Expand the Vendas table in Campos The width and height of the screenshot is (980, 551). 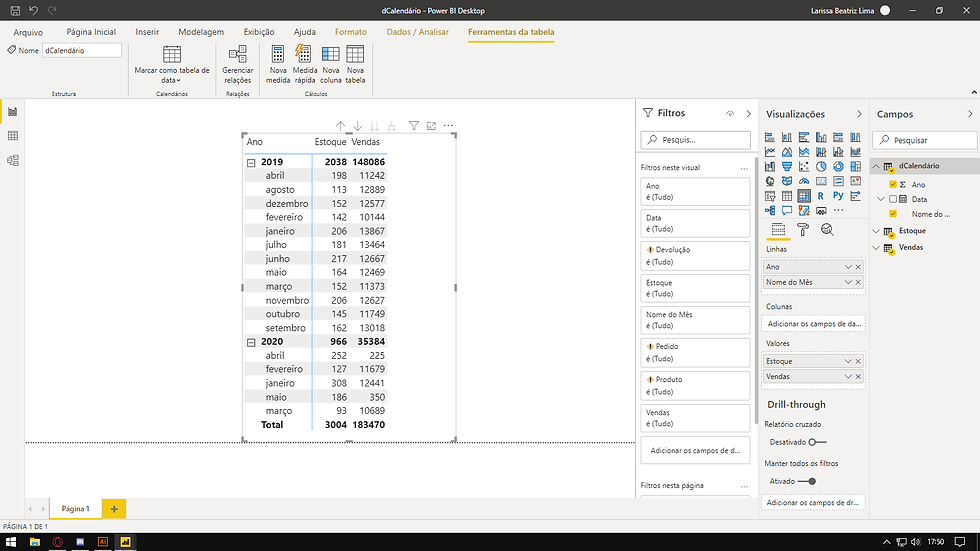click(x=876, y=247)
